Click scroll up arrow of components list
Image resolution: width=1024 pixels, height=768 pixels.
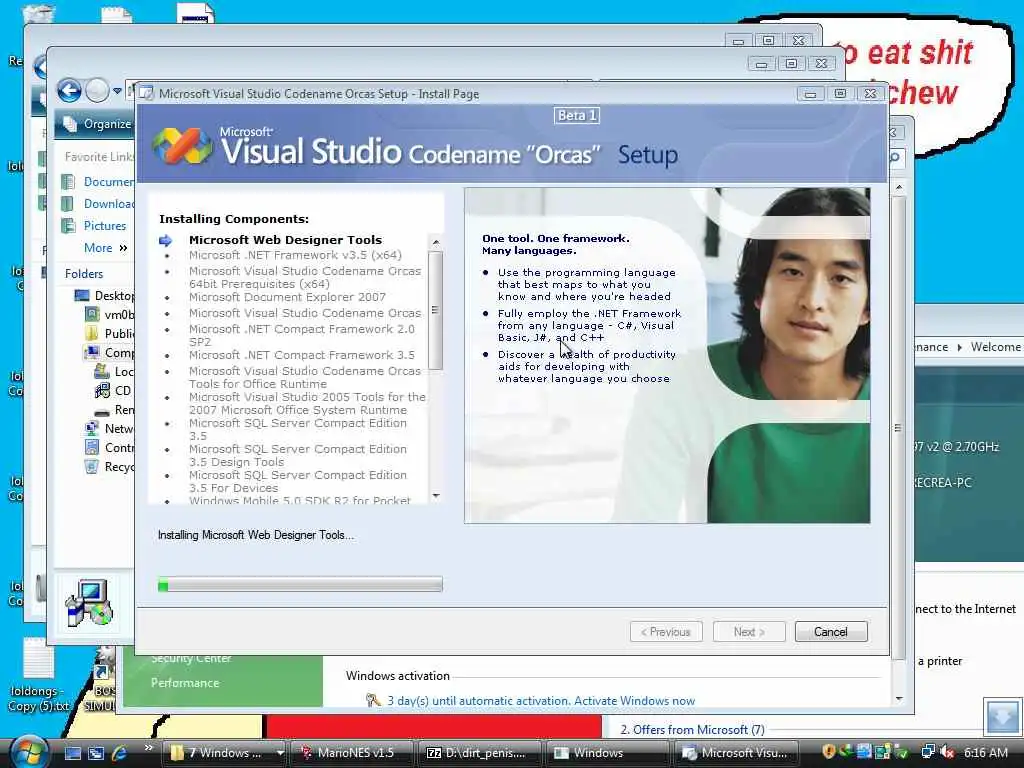(x=436, y=242)
